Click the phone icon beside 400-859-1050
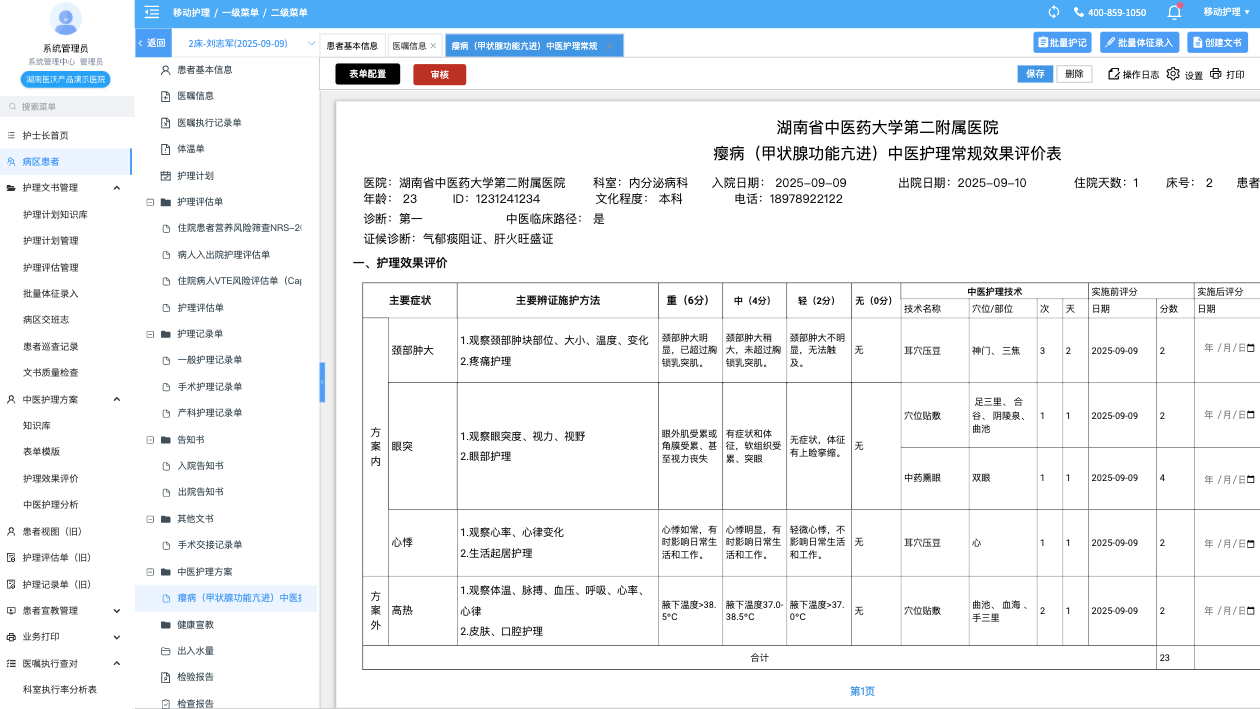The image size is (1260, 709). [x=1079, y=12]
